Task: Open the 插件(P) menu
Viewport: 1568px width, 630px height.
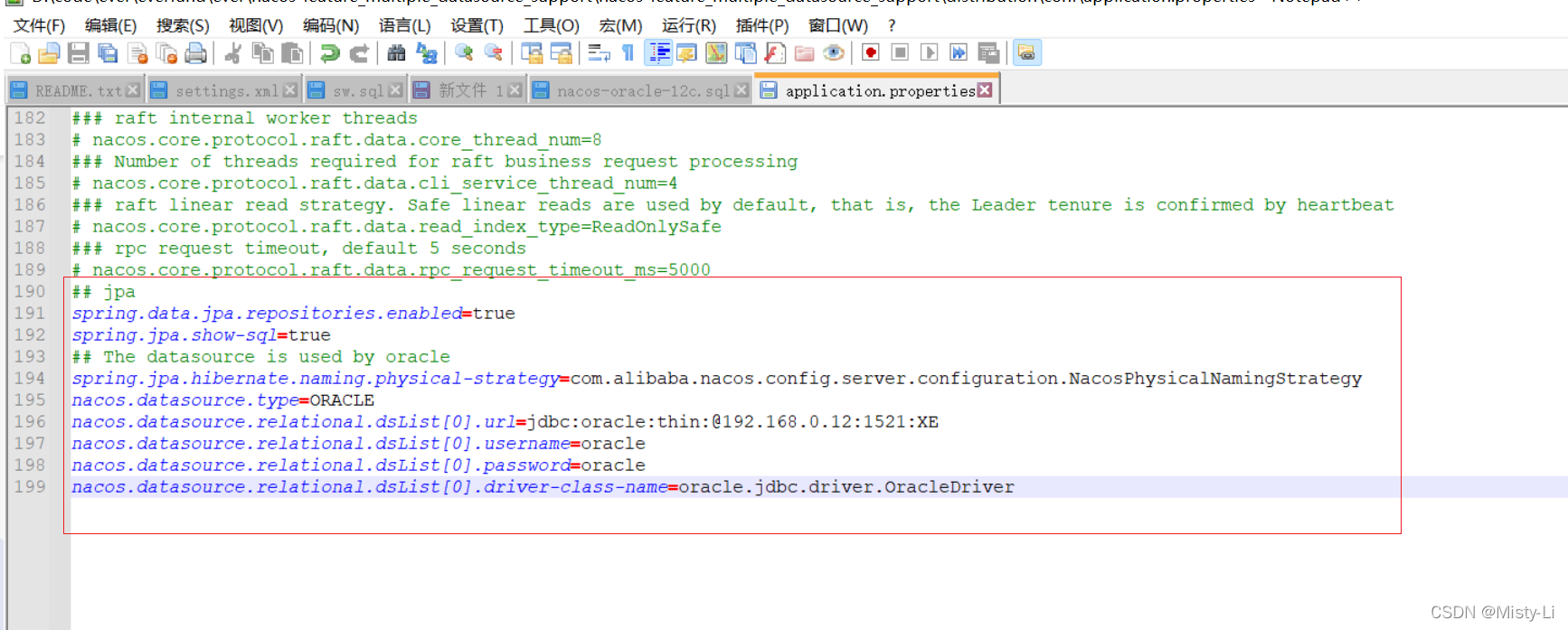Action: (x=762, y=25)
